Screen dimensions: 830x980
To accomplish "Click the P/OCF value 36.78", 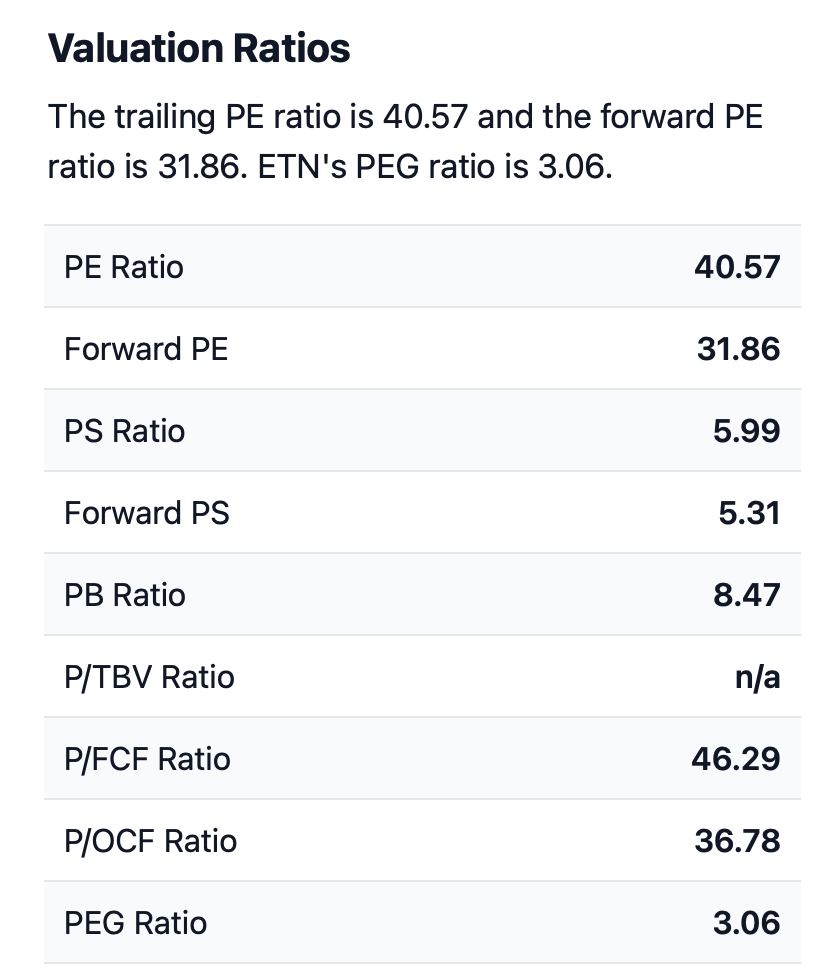I will click(737, 841).
